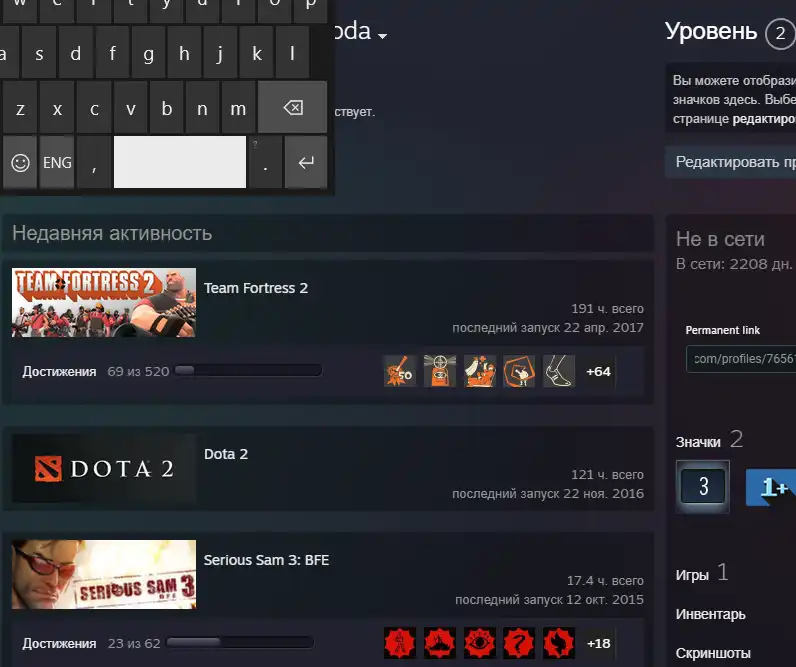Click the Permanent link text field
796x667 pixels.
pos(741,359)
